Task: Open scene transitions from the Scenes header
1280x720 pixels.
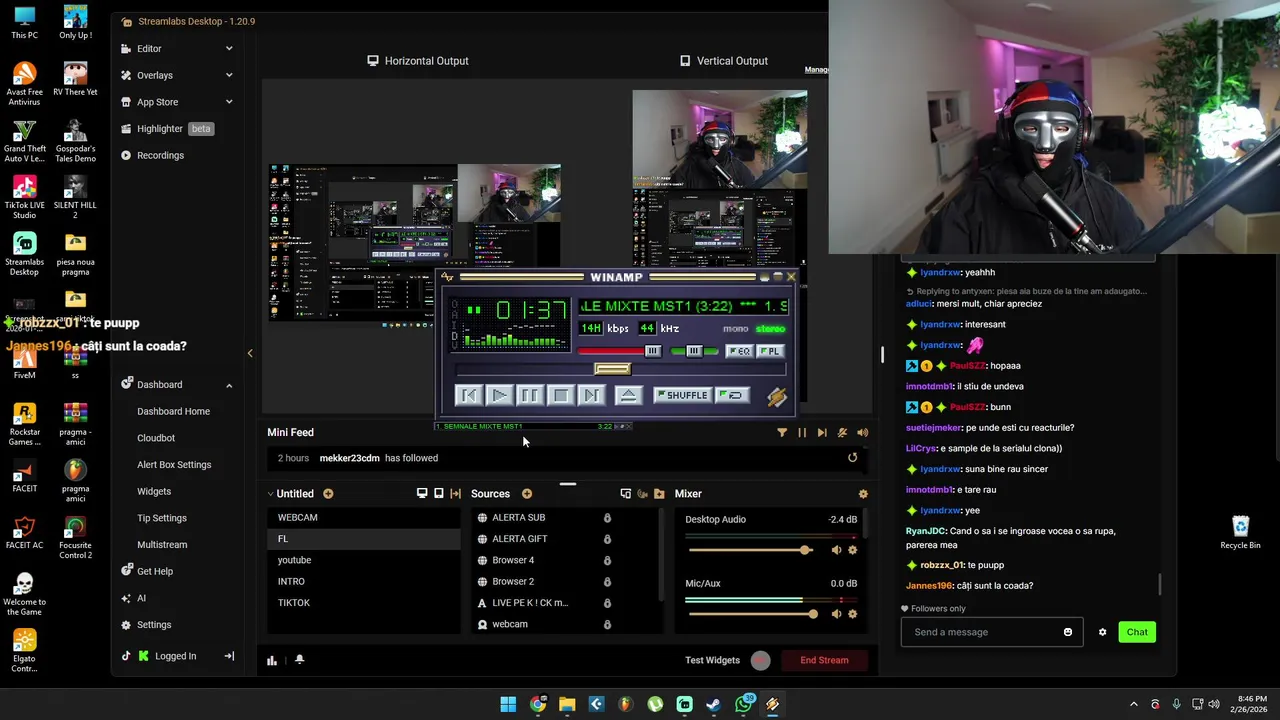Action: click(456, 494)
